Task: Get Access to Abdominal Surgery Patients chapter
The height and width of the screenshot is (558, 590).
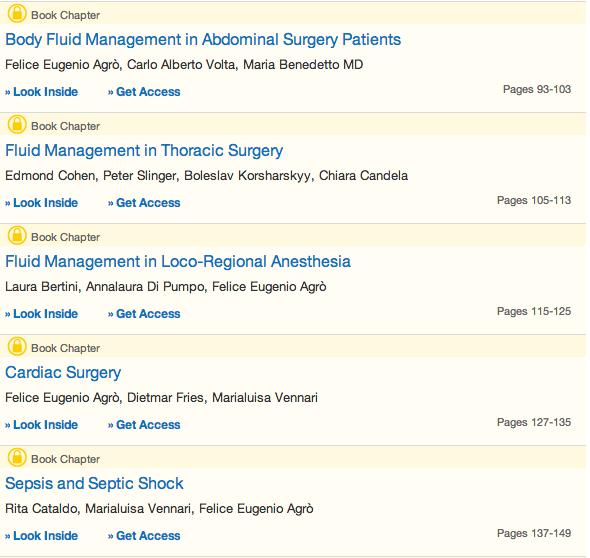Action: 144,92
